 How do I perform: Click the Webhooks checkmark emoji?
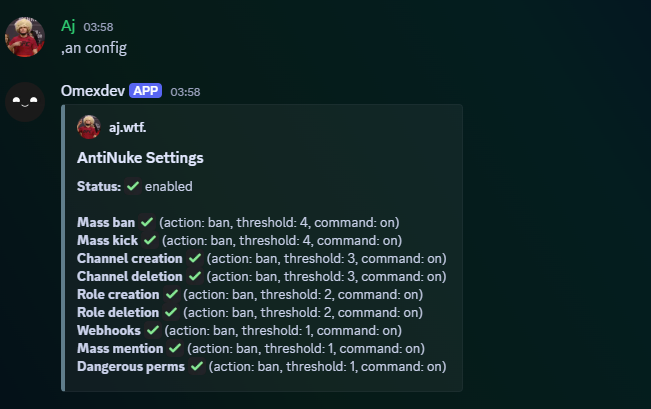(153, 330)
